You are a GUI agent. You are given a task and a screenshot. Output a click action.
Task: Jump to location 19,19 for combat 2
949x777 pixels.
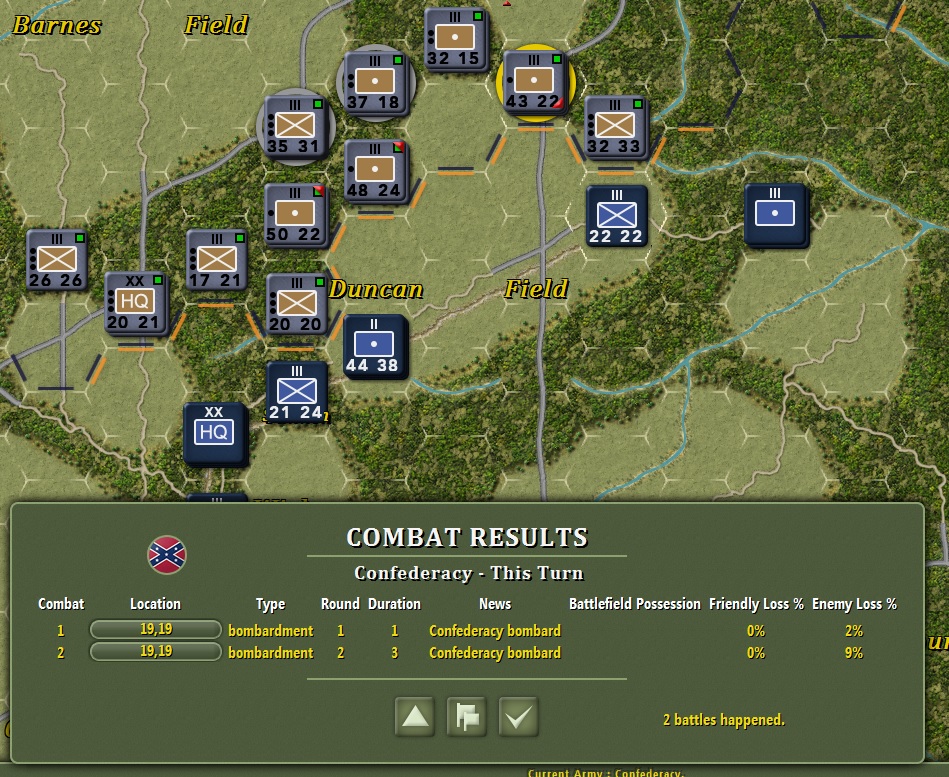point(156,651)
